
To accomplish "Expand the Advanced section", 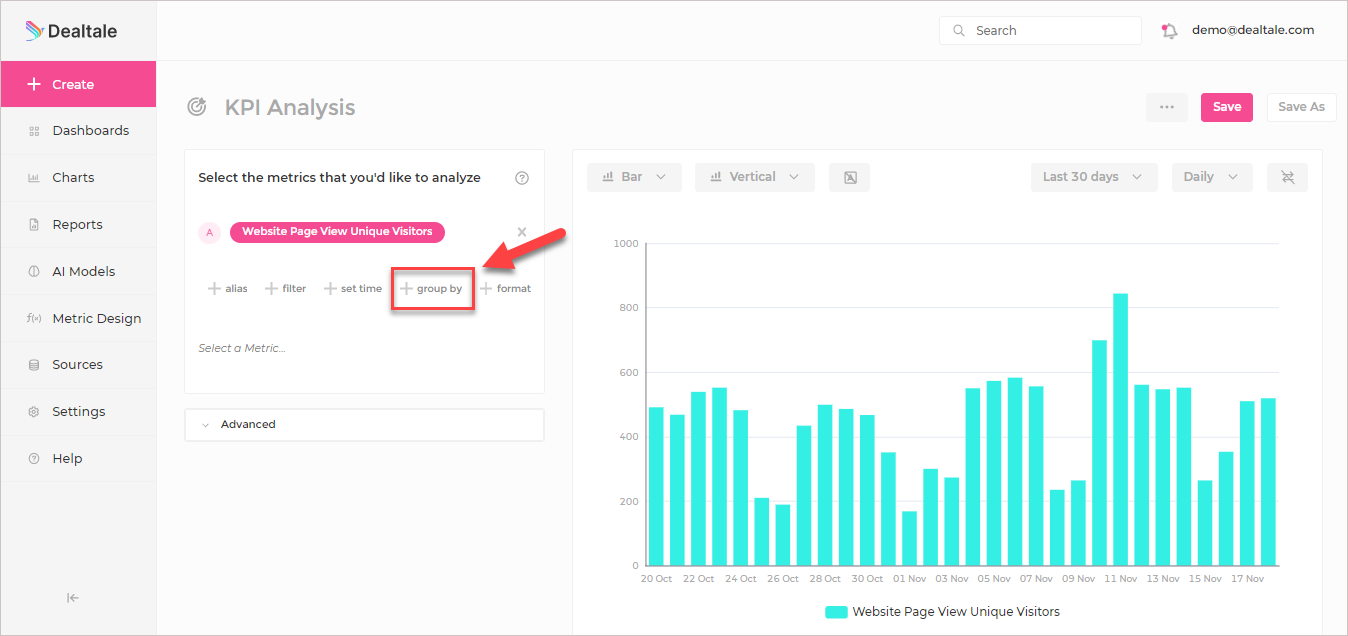I will tap(364, 424).
